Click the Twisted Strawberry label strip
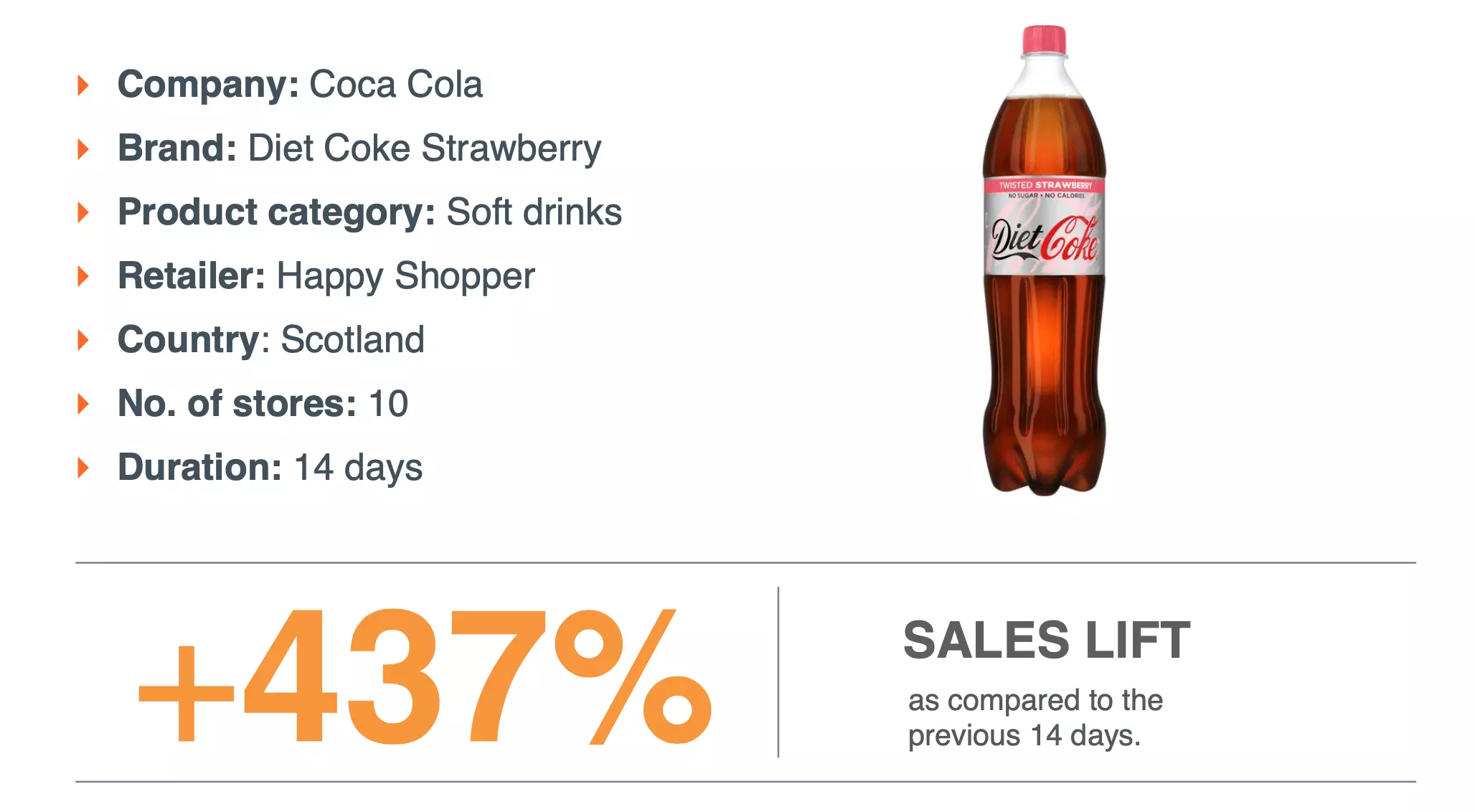 pyautogui.click(x=1044, y=185)
